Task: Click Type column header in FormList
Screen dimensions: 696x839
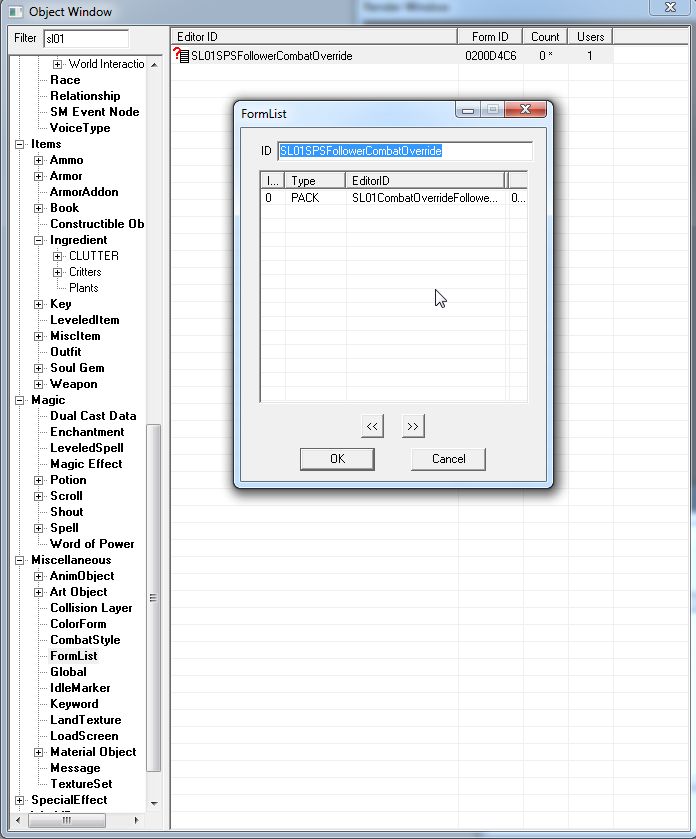Action: 315,181
